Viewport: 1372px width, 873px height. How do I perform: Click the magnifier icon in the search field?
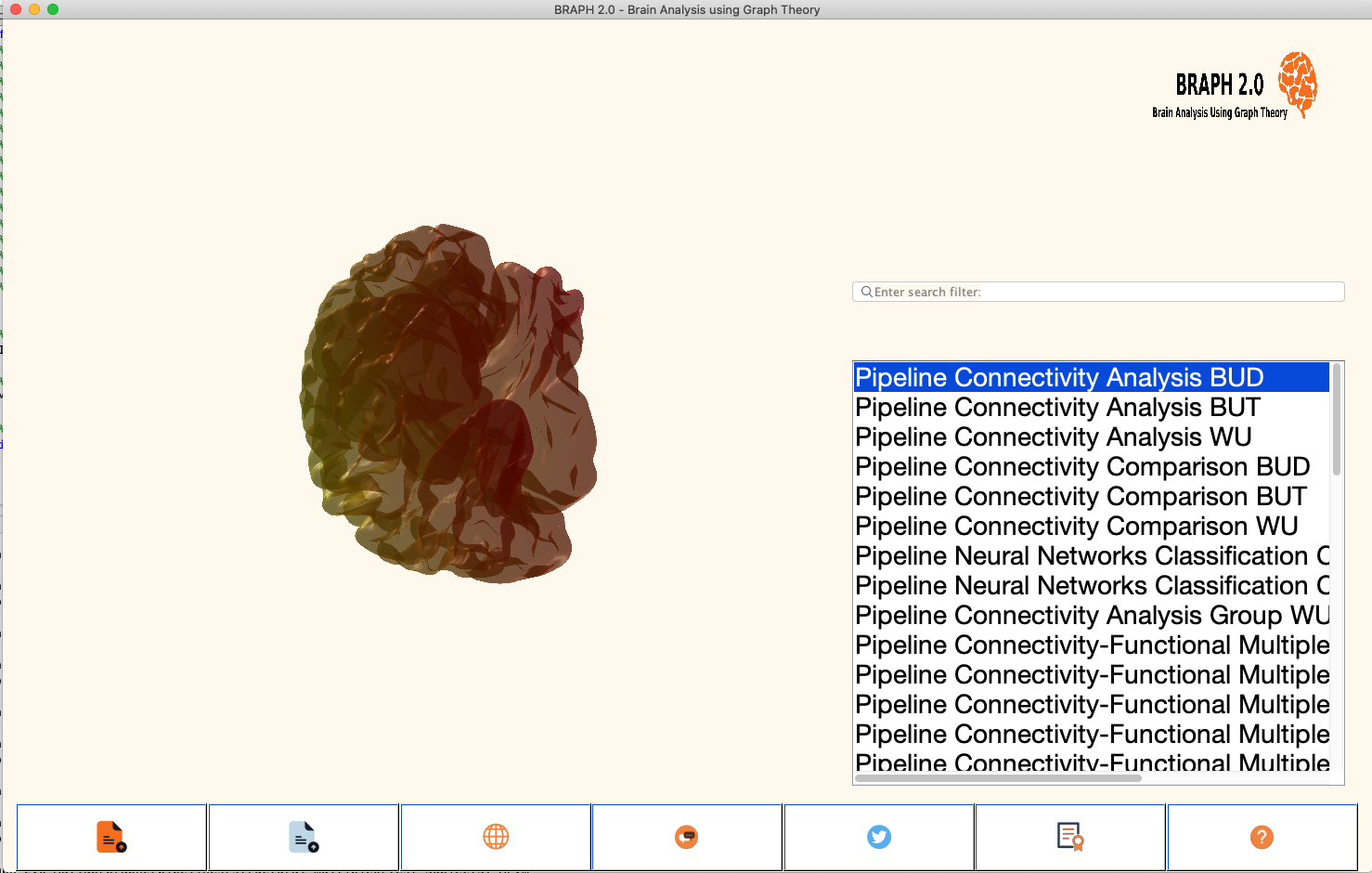[x=866, y=292]
